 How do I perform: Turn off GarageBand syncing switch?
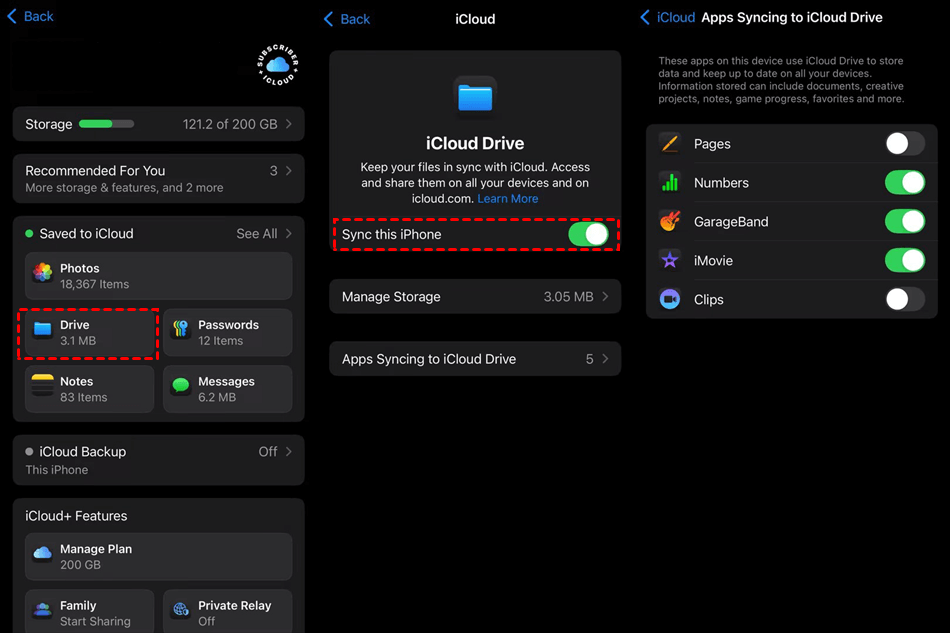(905, 221)
